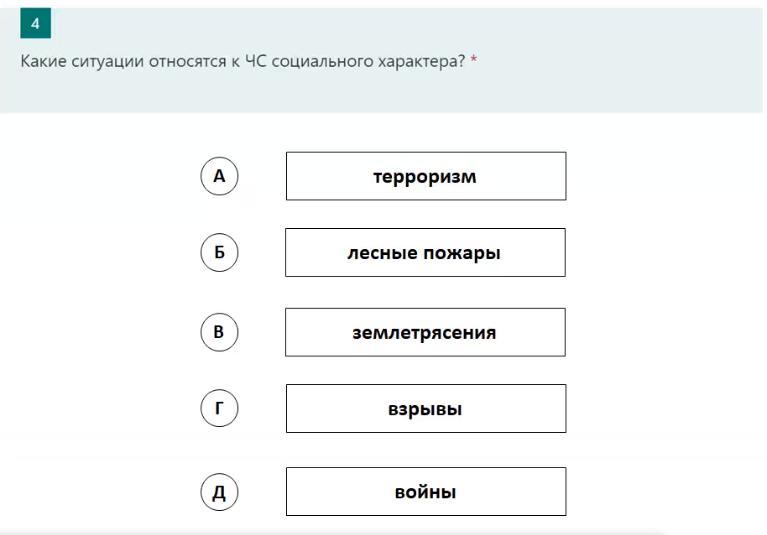Choose the circle labeled В
The image size is (767, 535).
click(219, 332)
